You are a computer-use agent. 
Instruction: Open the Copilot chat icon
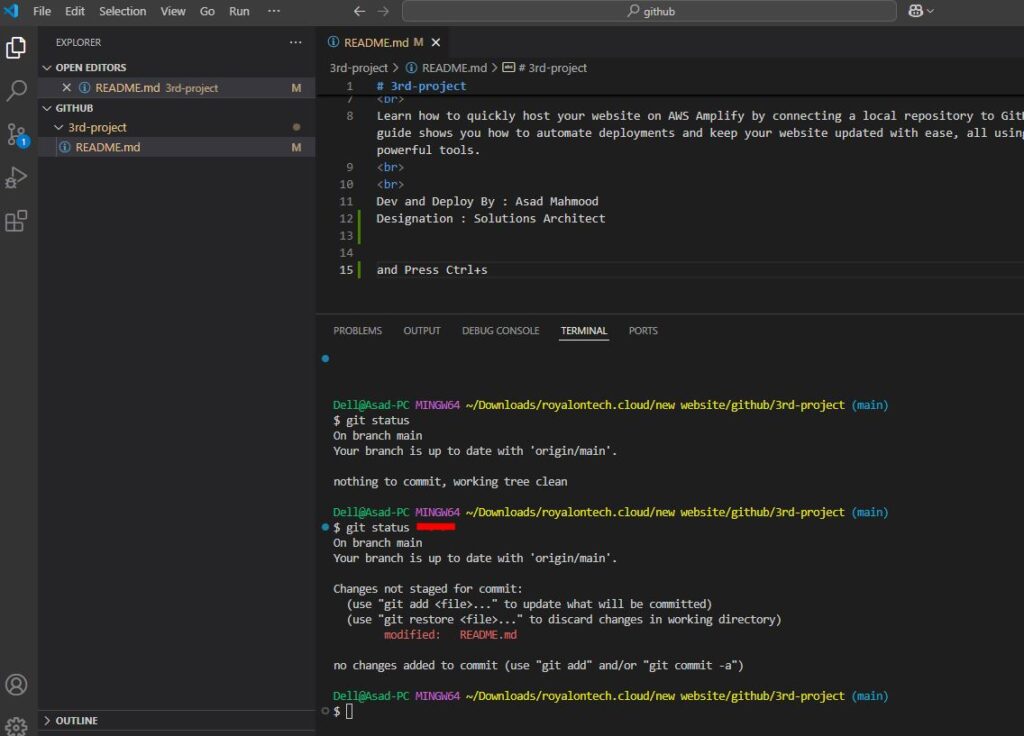(x=916, y=11)
